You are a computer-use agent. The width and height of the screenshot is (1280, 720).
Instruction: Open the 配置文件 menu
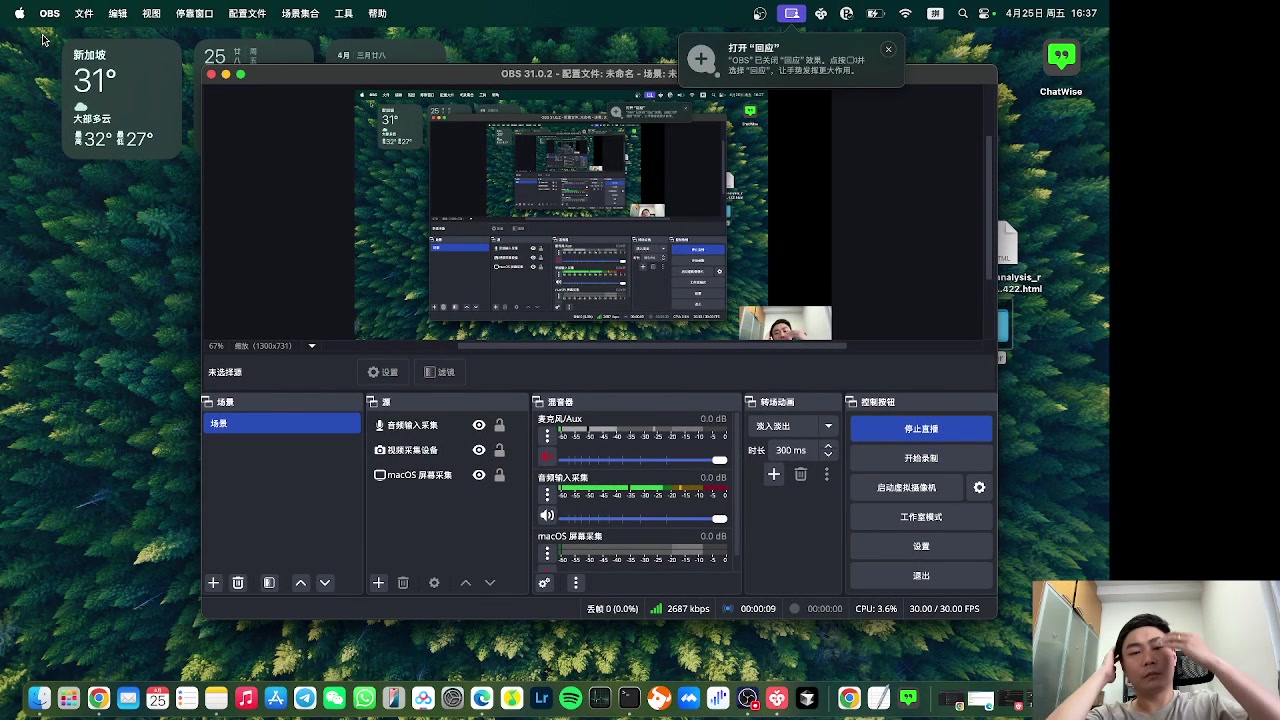[x=247, y=13]
